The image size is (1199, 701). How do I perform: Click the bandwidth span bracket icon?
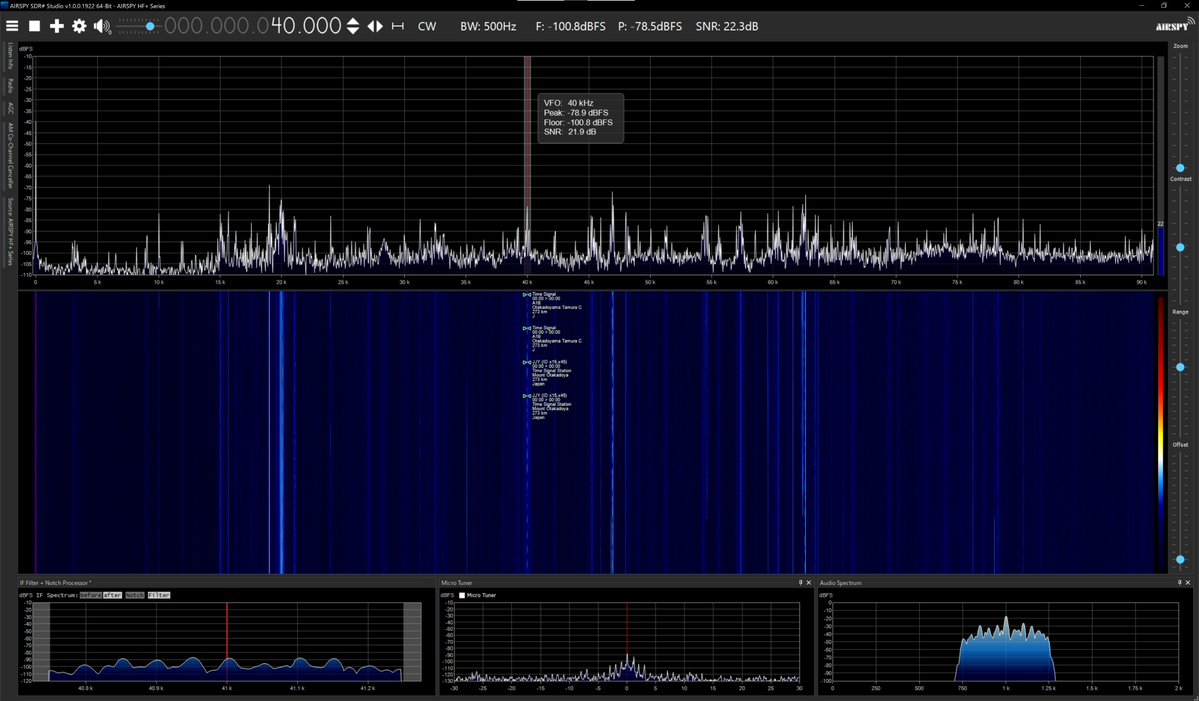point(398,26)
